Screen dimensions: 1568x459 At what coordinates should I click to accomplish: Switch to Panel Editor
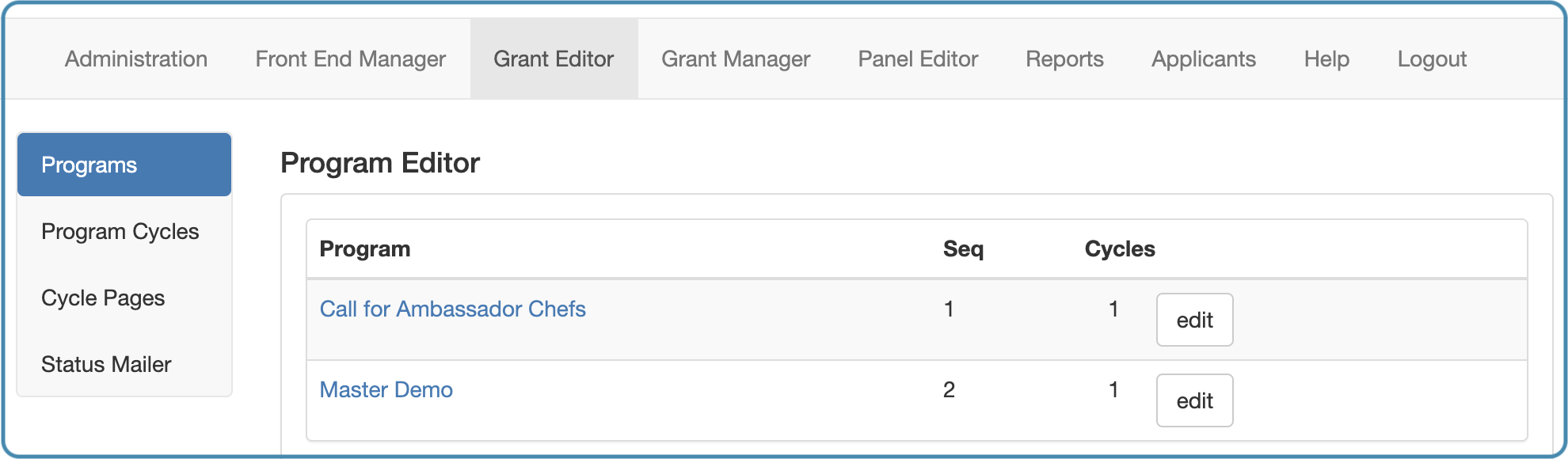[x=918, y=59]
